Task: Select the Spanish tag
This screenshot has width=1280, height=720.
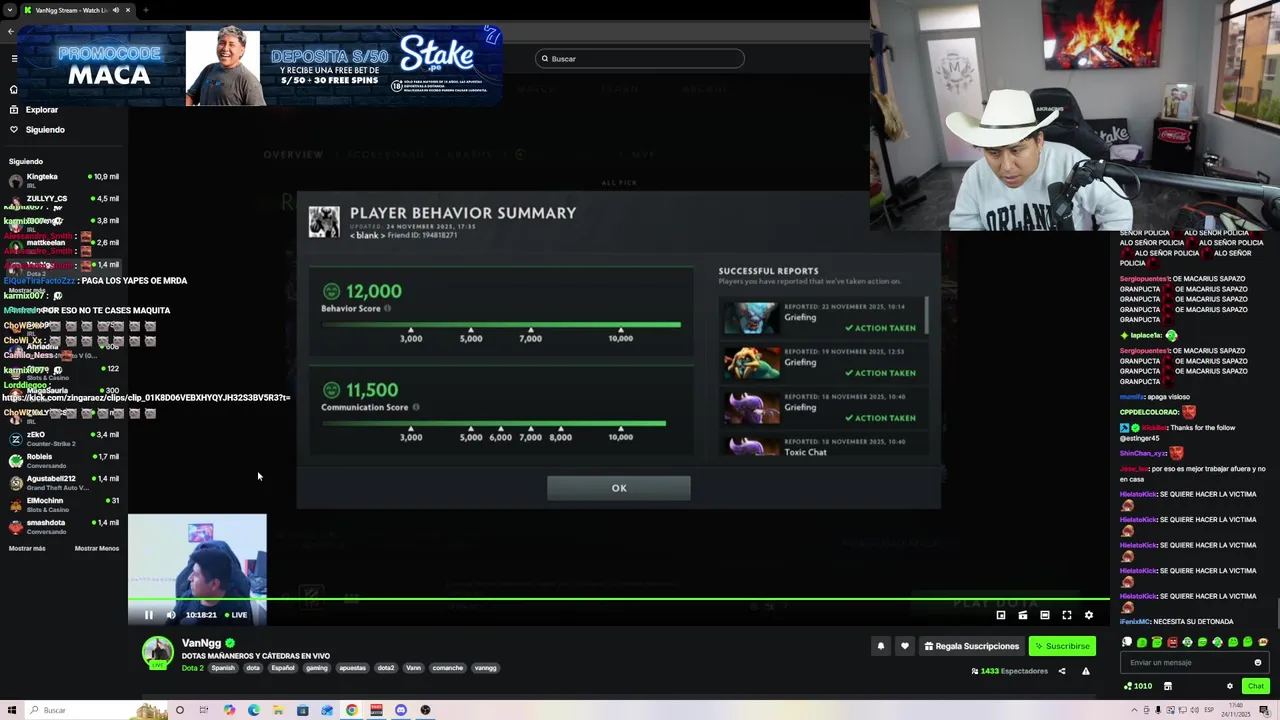Action: point(223,668)
